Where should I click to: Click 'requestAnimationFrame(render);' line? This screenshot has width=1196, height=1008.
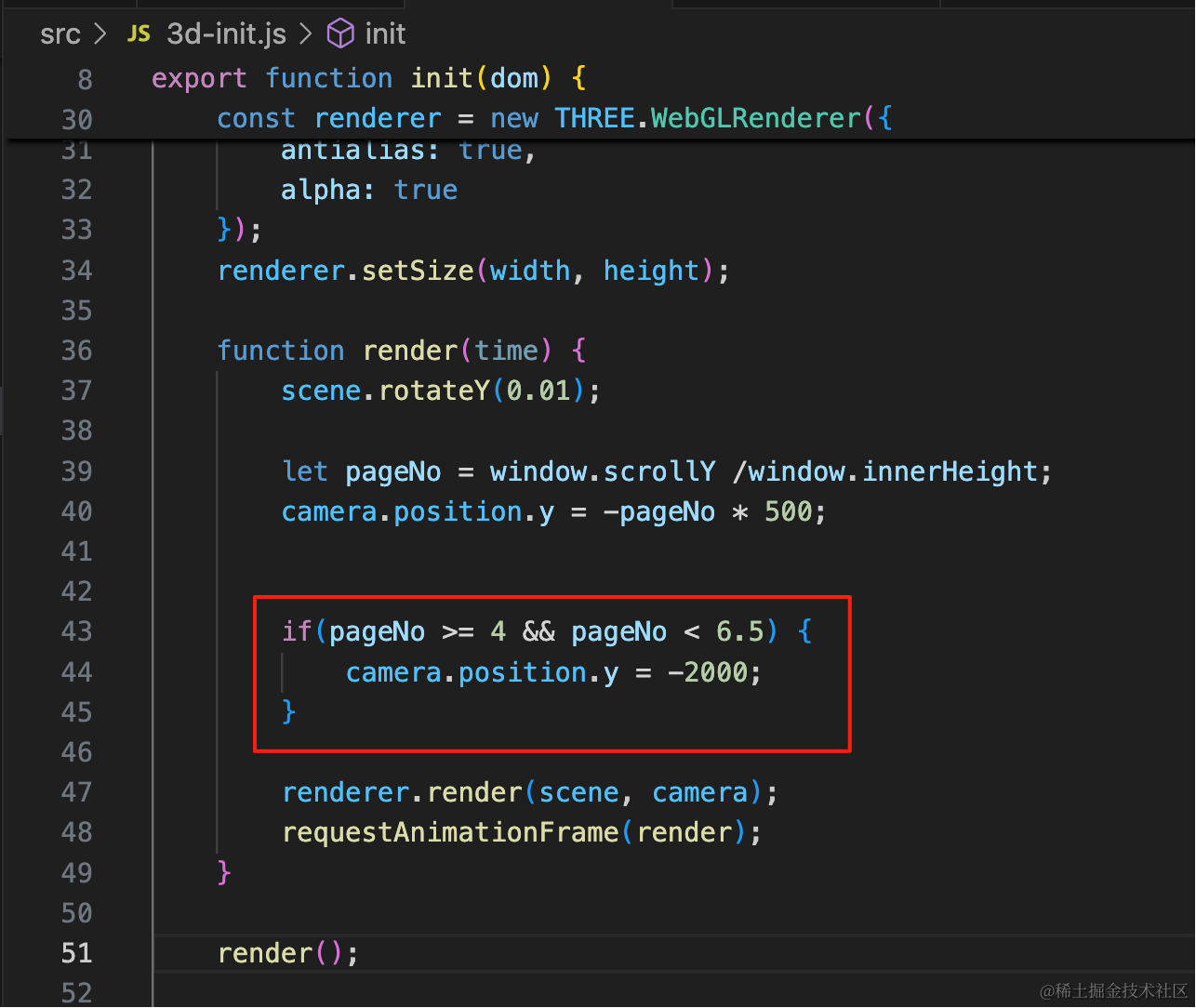pyautogui.click(x=522, y=832)
